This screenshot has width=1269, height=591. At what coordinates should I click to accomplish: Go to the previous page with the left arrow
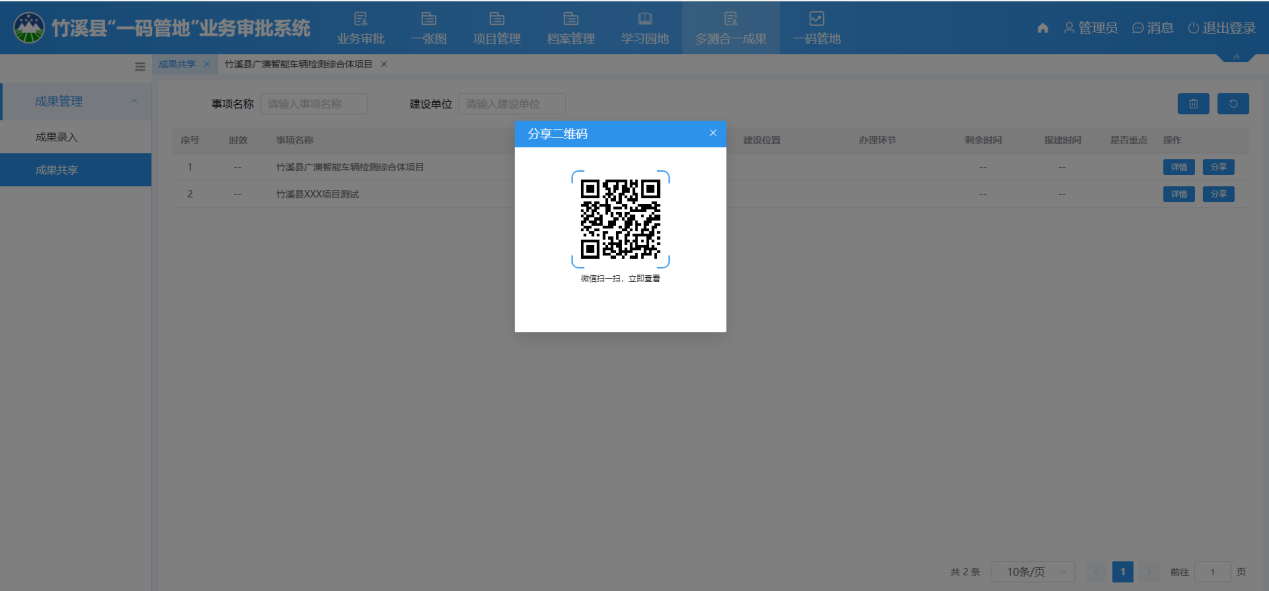1096,572
